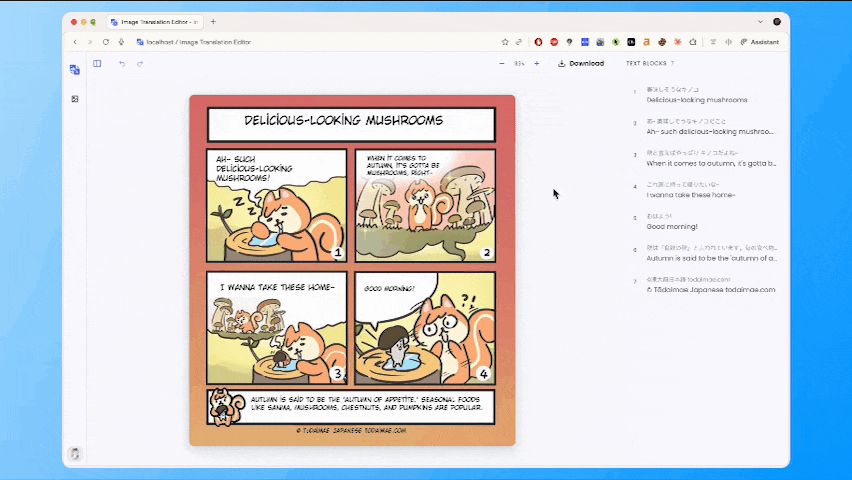This screenshot has width=852, height=480.
Task: Click the 'Good morning!' speech bubble on canvas
Action: pos(389,289)
